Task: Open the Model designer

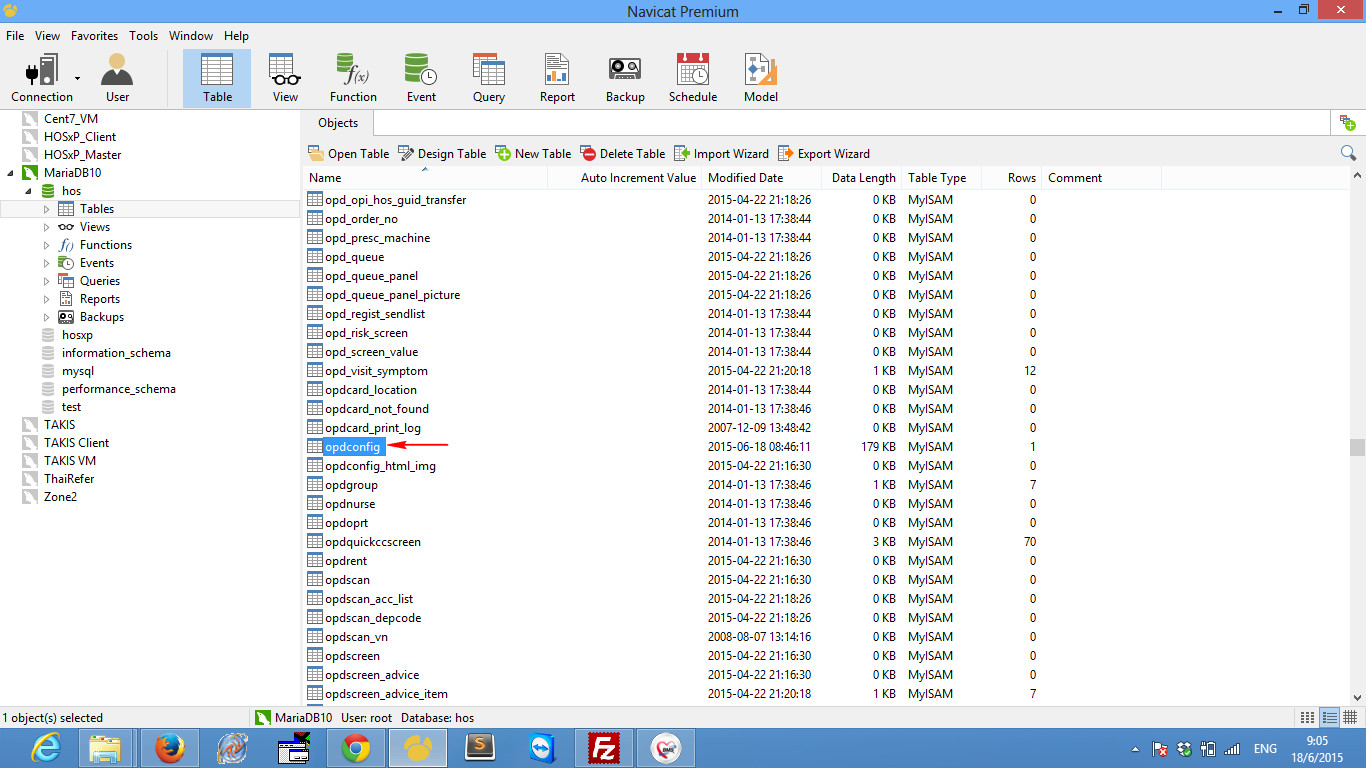Action: [x=760, y=70]
